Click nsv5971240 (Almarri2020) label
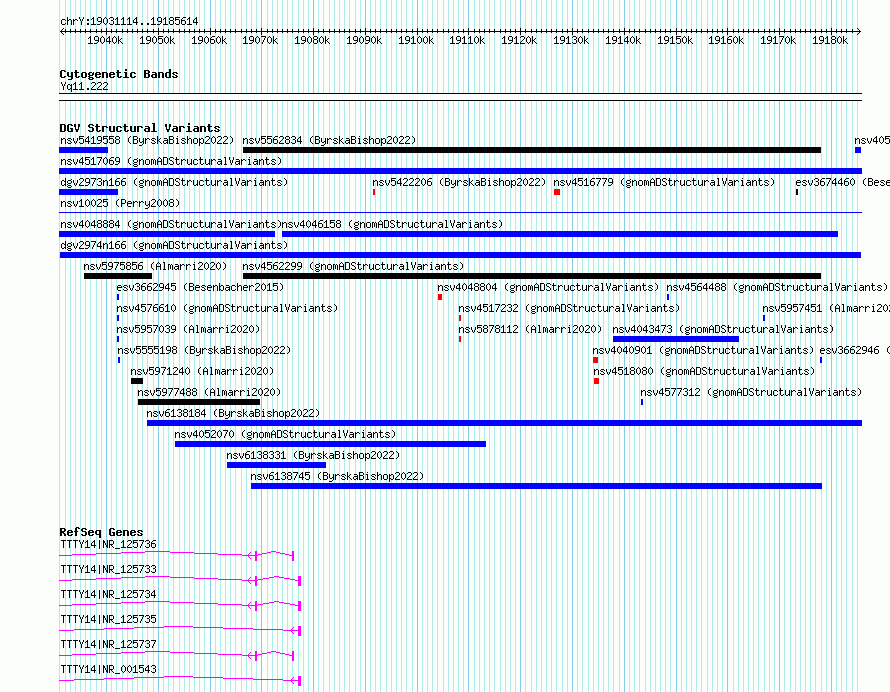This screenshot has width=890, height=692. pos(202,371)
